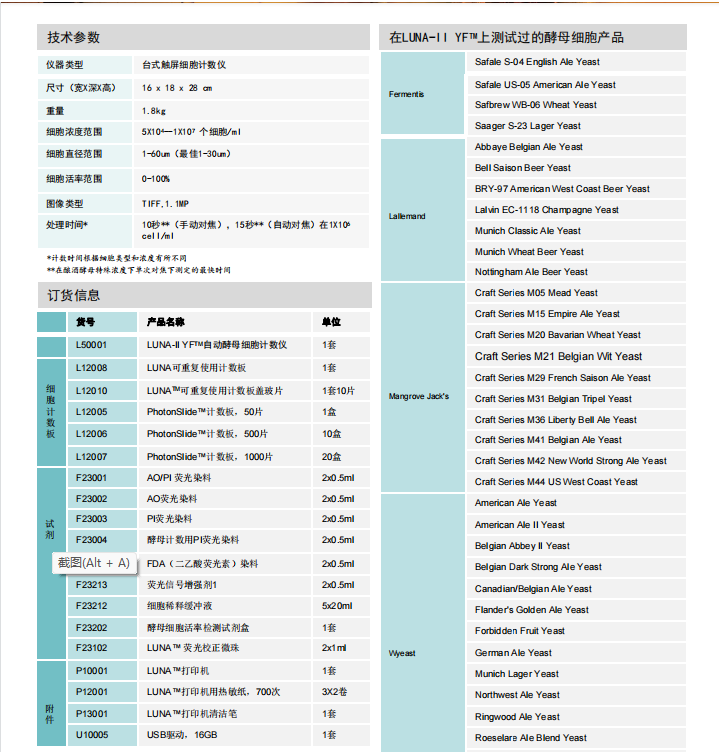Select Abbaye Belgian Ale Yeast

pyautogui.click(x=529, y=147)
